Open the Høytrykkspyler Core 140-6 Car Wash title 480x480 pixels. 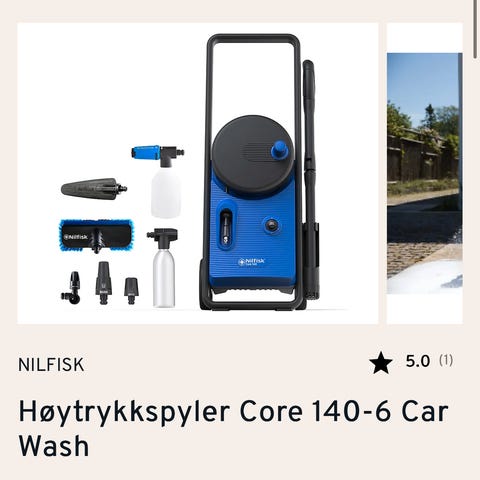(233, 429)
